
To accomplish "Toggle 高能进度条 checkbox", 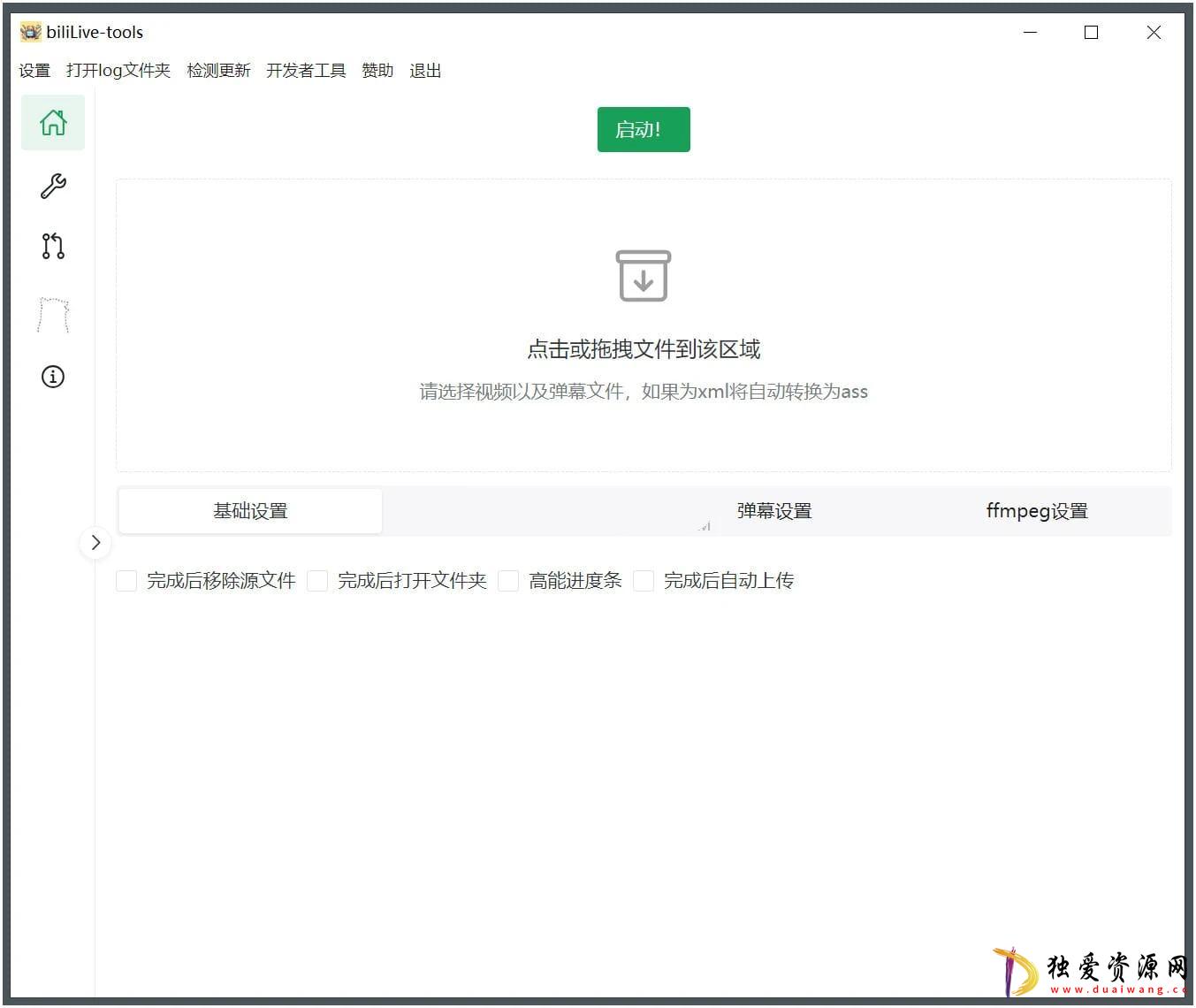I will (x=508, y=581).
